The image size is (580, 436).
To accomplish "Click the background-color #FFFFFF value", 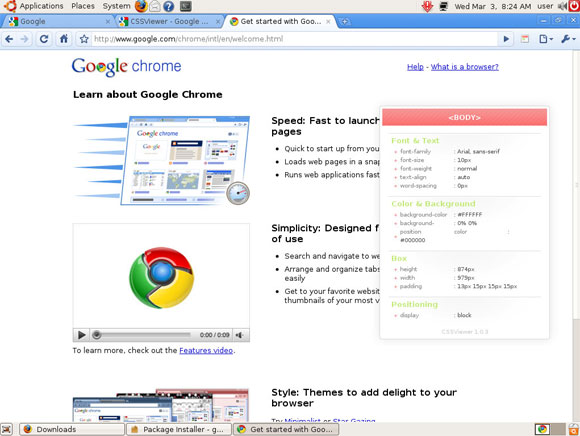I will click(x=469, y=214).
